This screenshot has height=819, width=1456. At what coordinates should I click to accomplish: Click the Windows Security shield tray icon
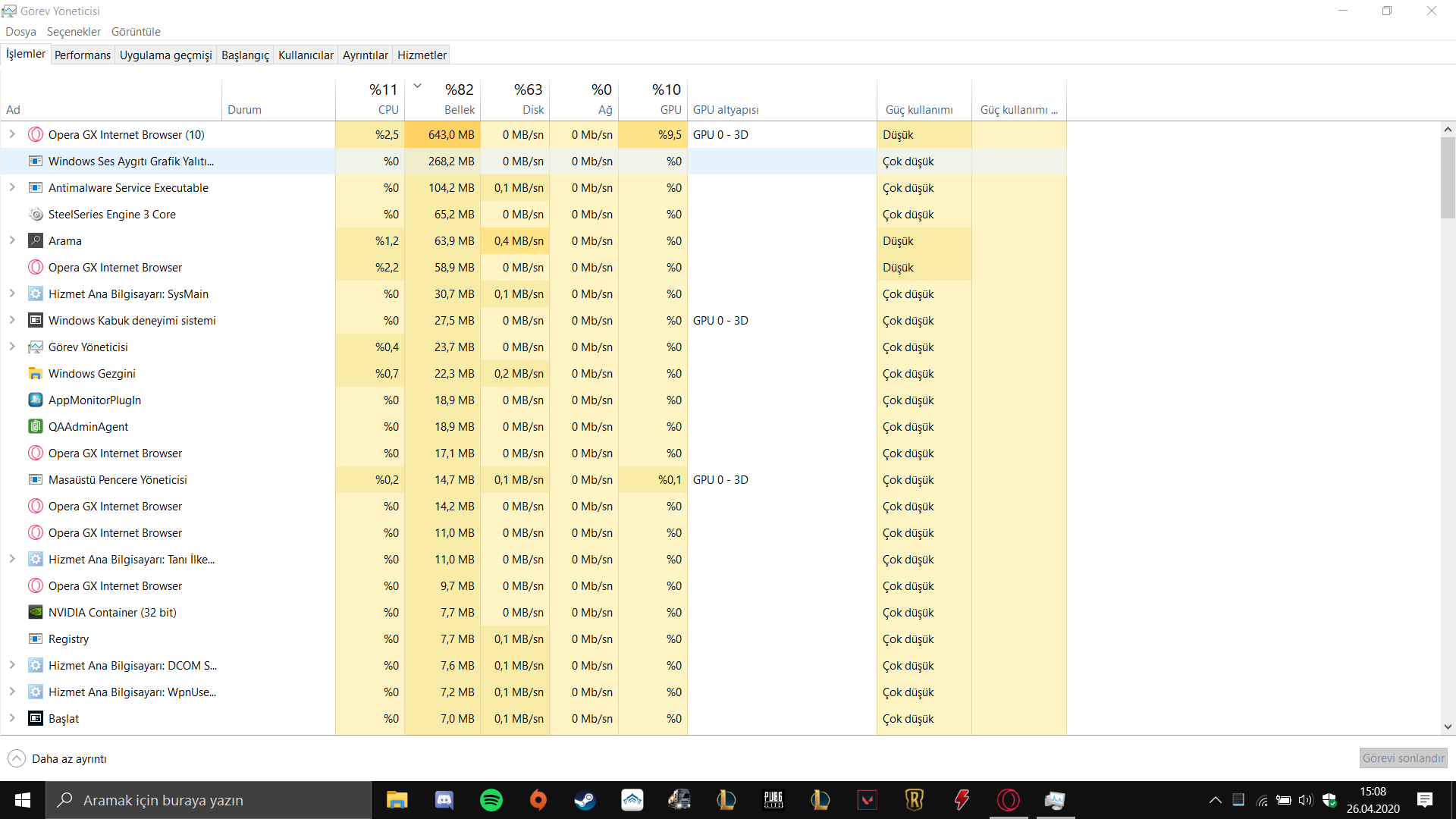coord(1329,800)
